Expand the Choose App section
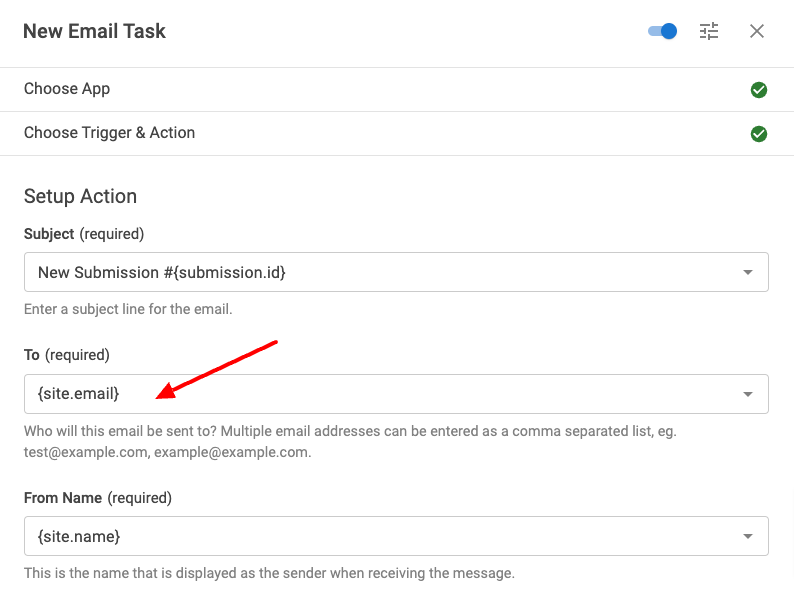 (67, 89)
